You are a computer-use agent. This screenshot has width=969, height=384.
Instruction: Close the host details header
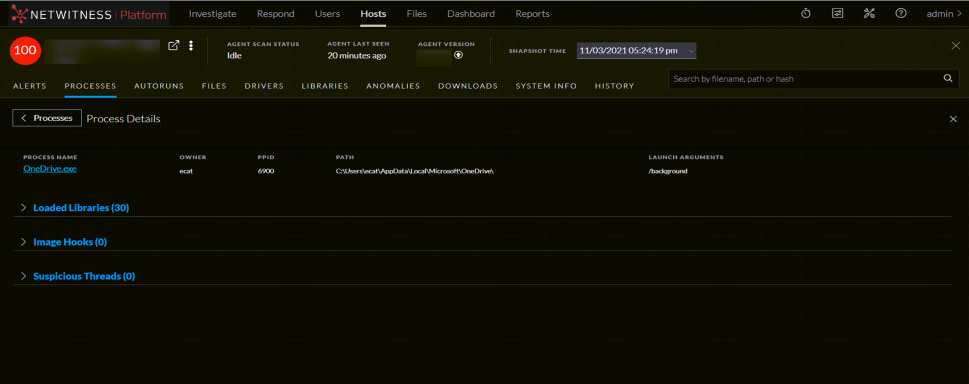(x=955, y=46)
